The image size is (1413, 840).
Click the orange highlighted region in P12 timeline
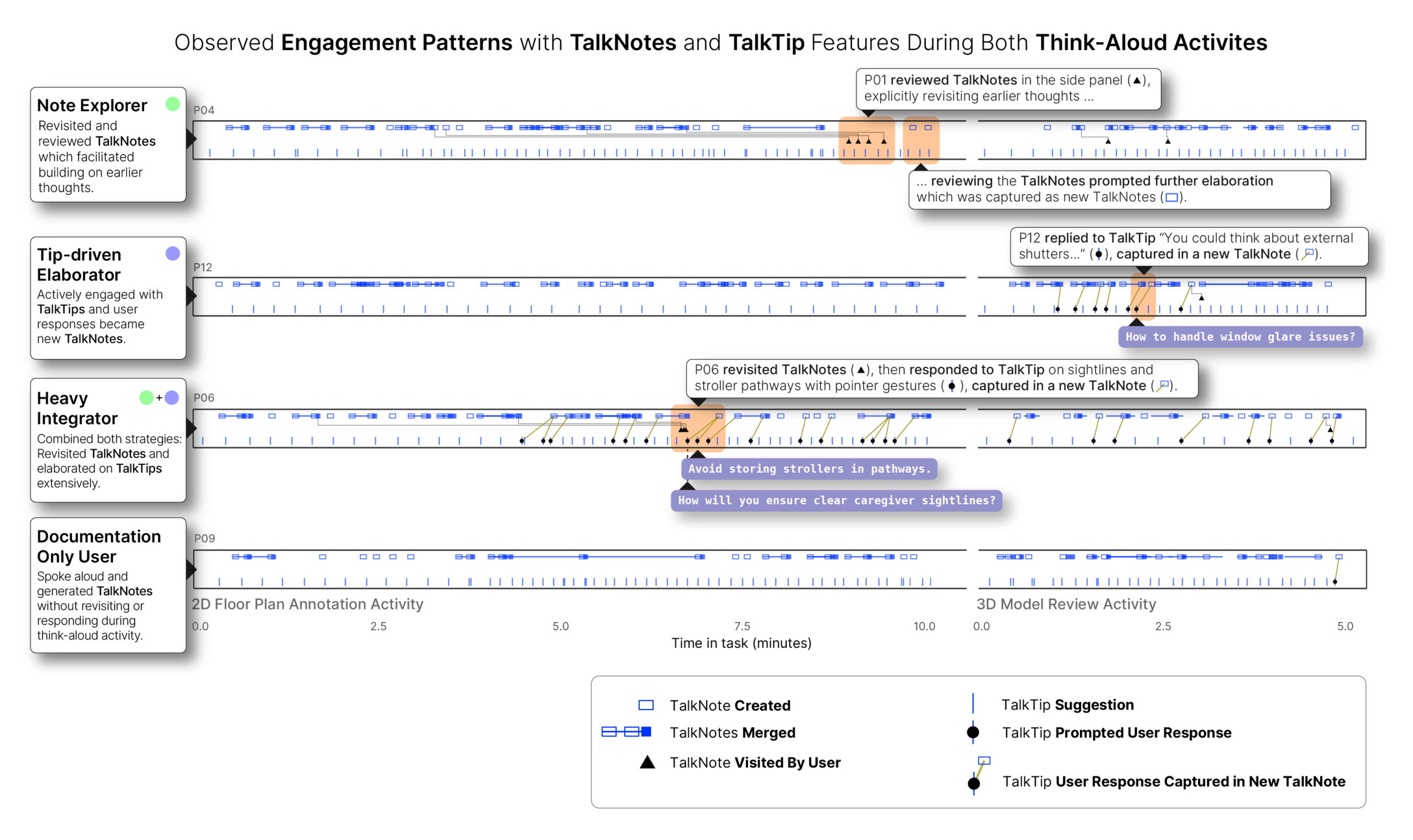1143,297
